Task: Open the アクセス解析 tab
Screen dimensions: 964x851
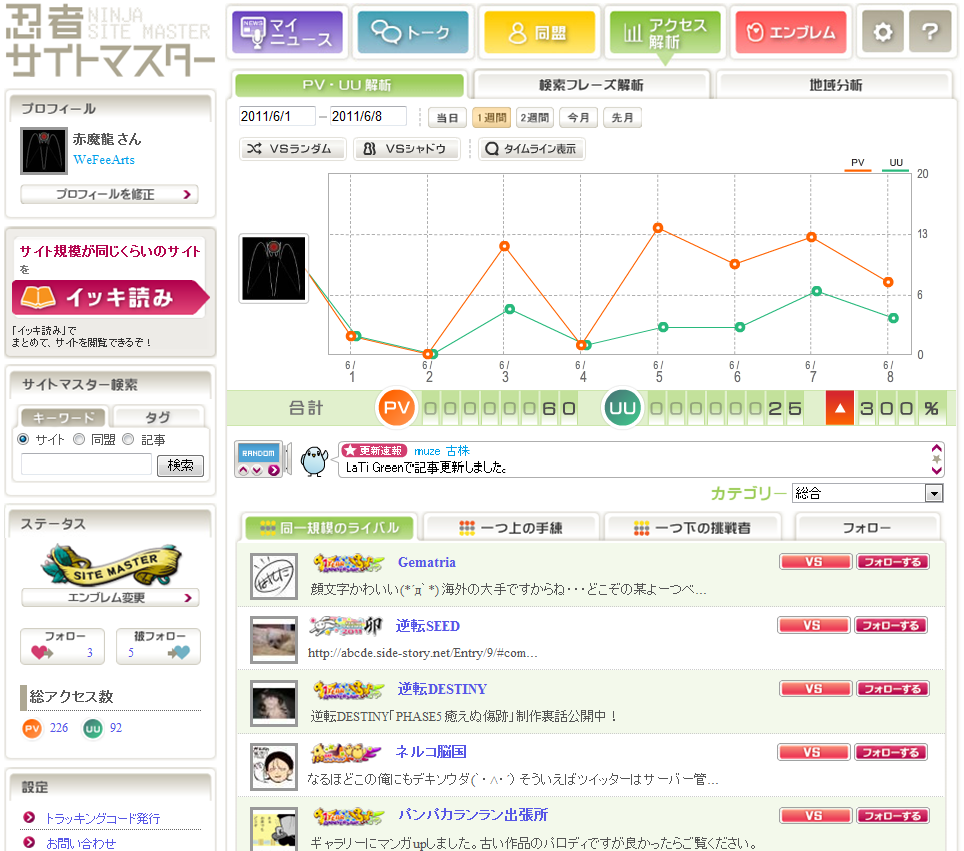Action: tap(665, 33)
